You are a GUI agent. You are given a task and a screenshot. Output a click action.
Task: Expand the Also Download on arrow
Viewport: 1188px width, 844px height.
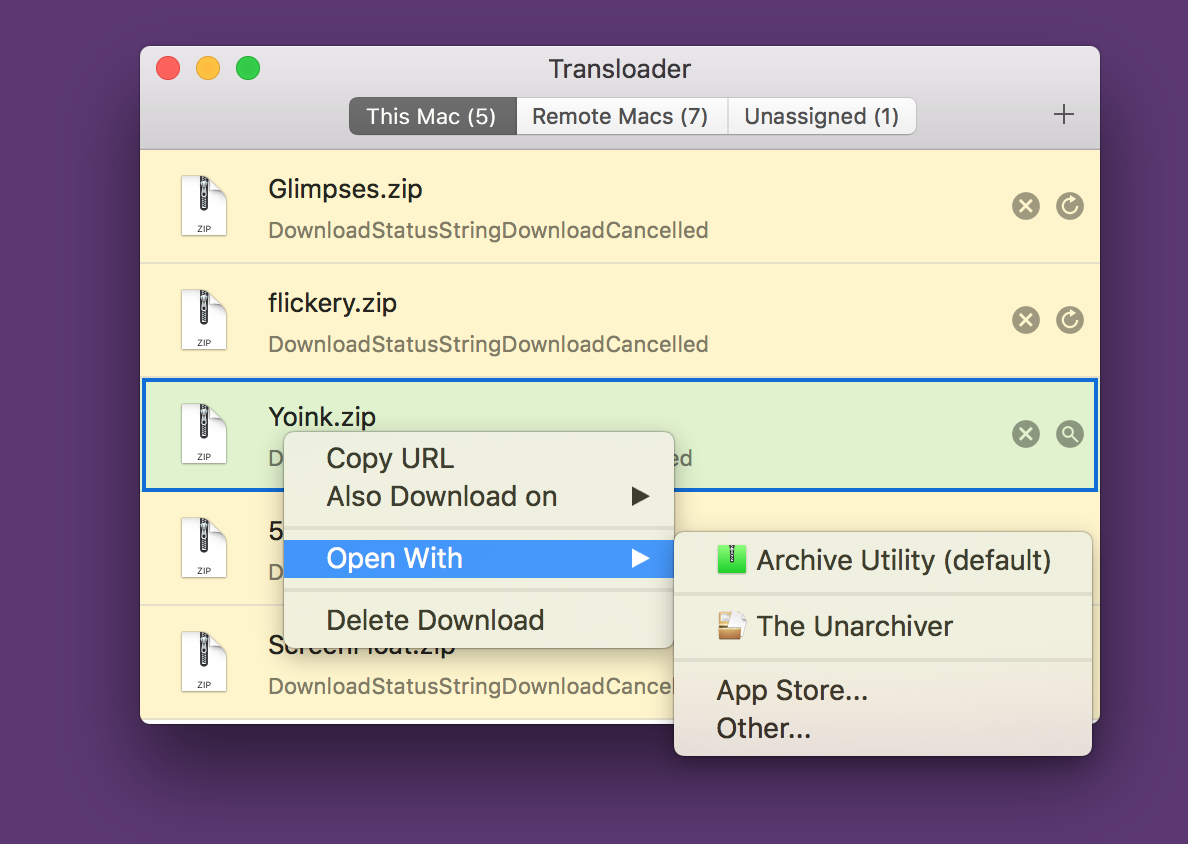pos(641,496)
